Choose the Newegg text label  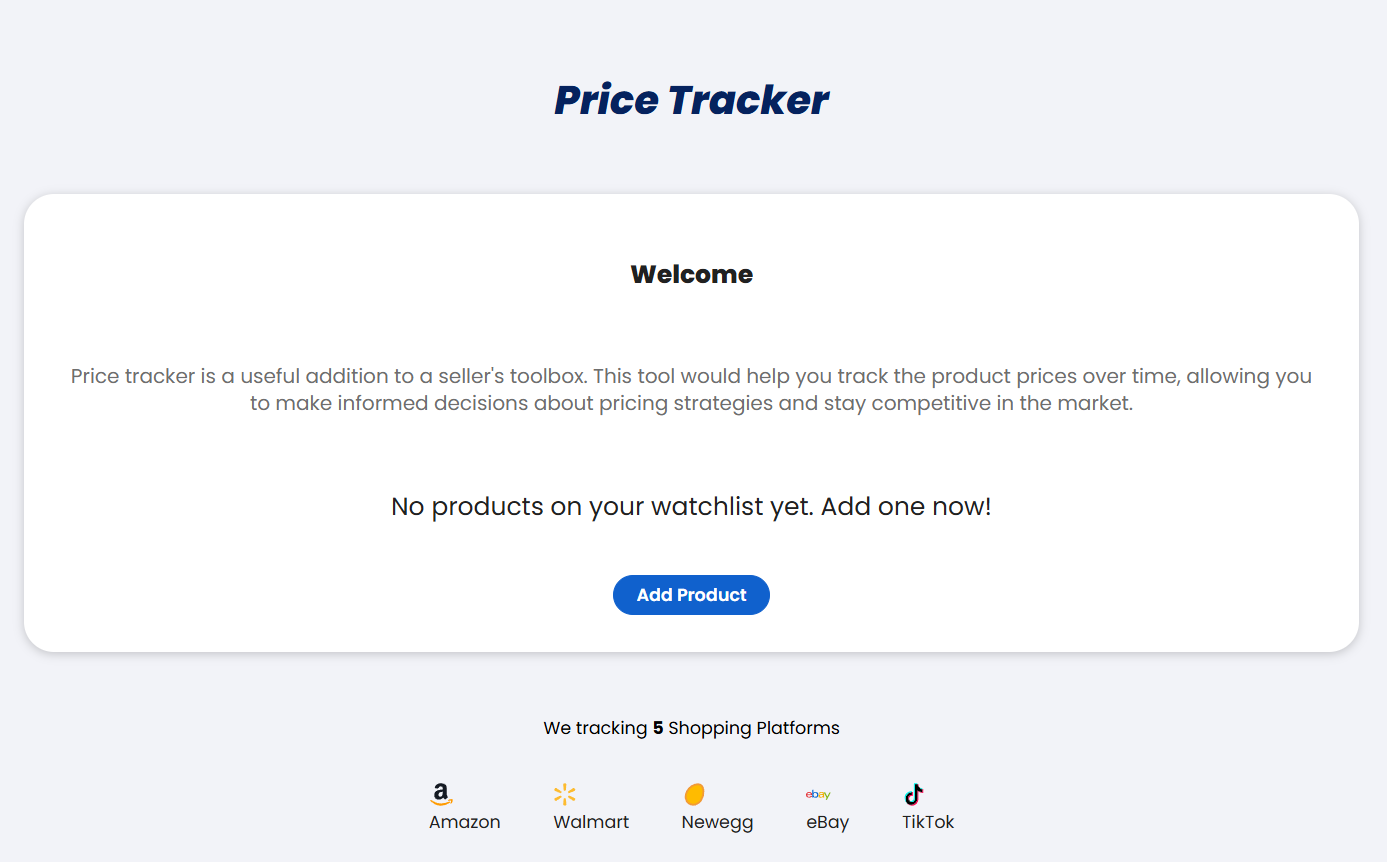tap(717, 823)
